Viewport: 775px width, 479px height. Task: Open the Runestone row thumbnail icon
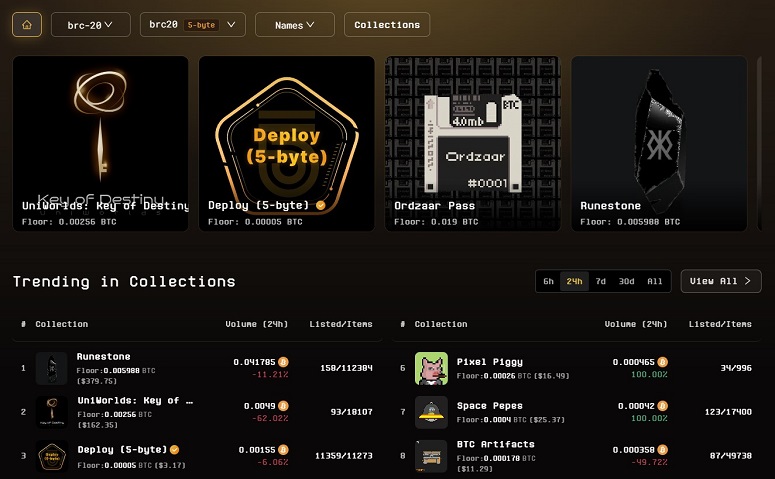[x=51, y=368]
